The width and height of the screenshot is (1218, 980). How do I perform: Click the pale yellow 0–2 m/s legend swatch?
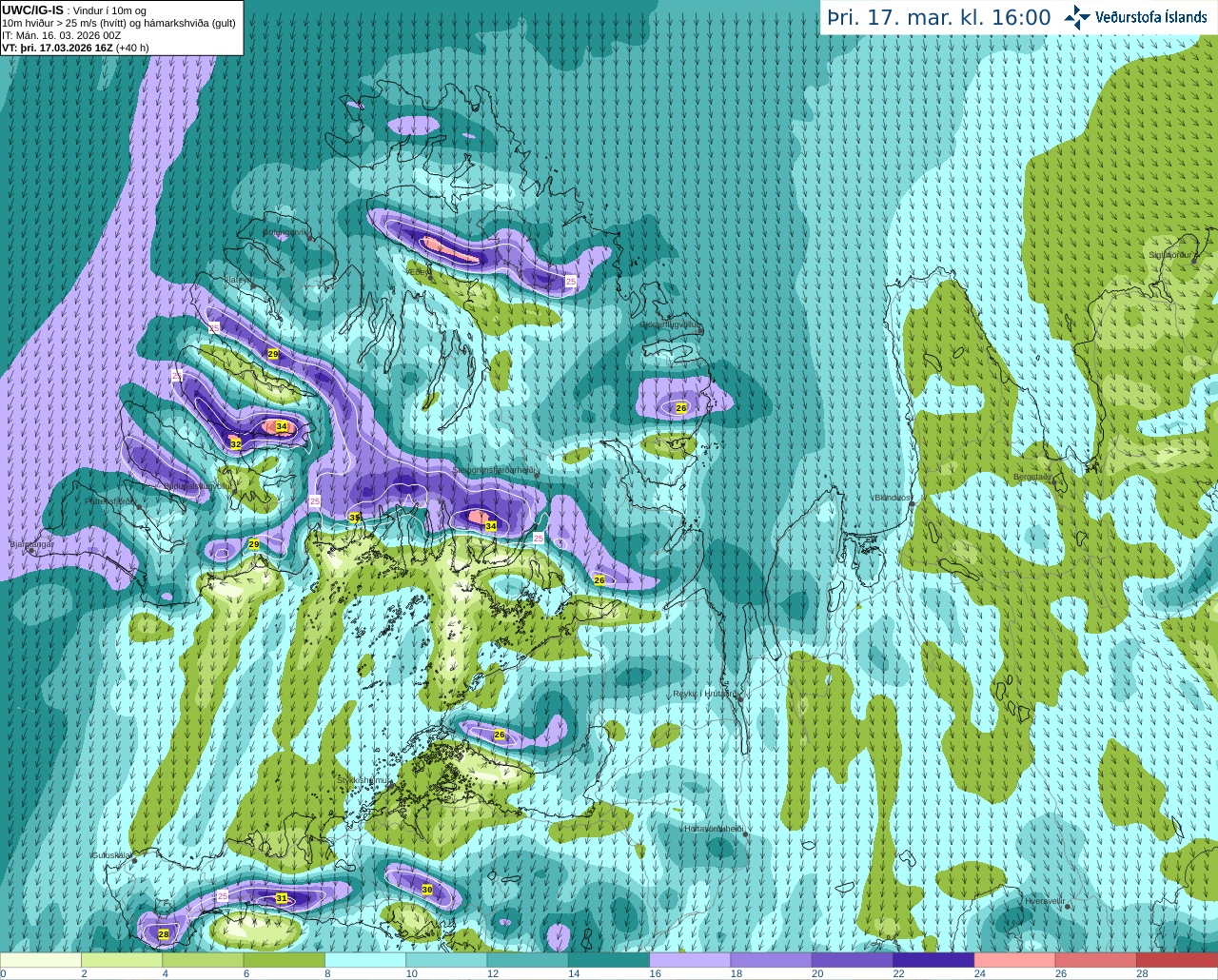(x=41, y=960)
